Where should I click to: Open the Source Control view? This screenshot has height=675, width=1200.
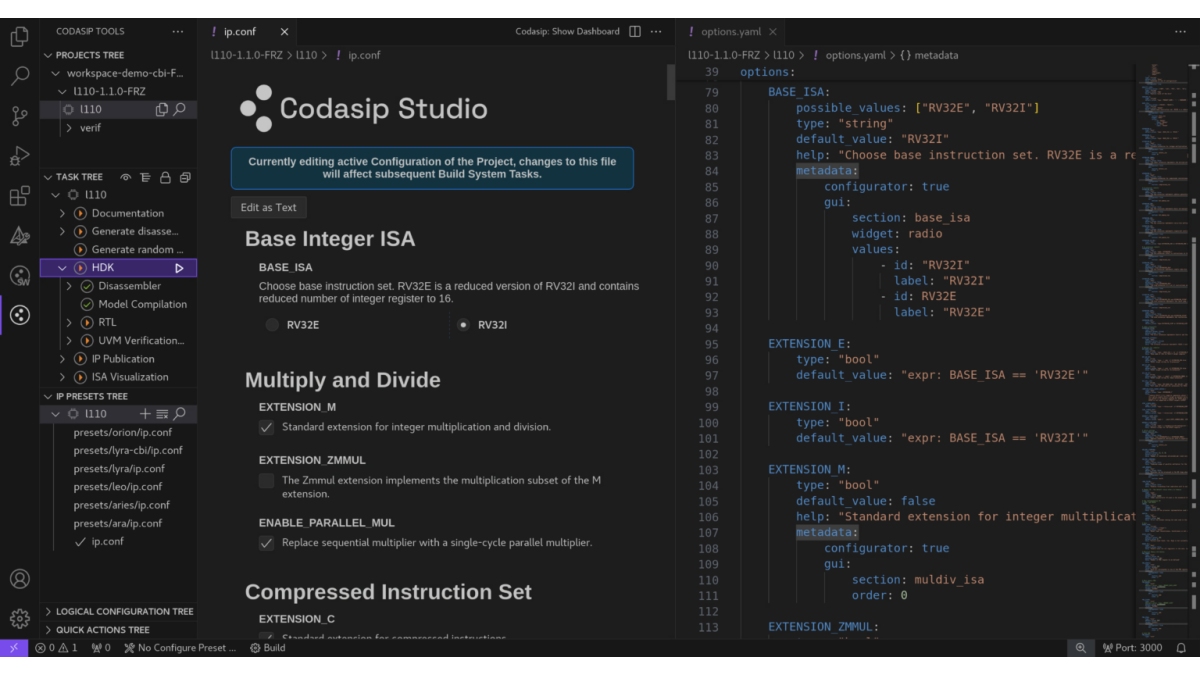click(x=20, y=116)
